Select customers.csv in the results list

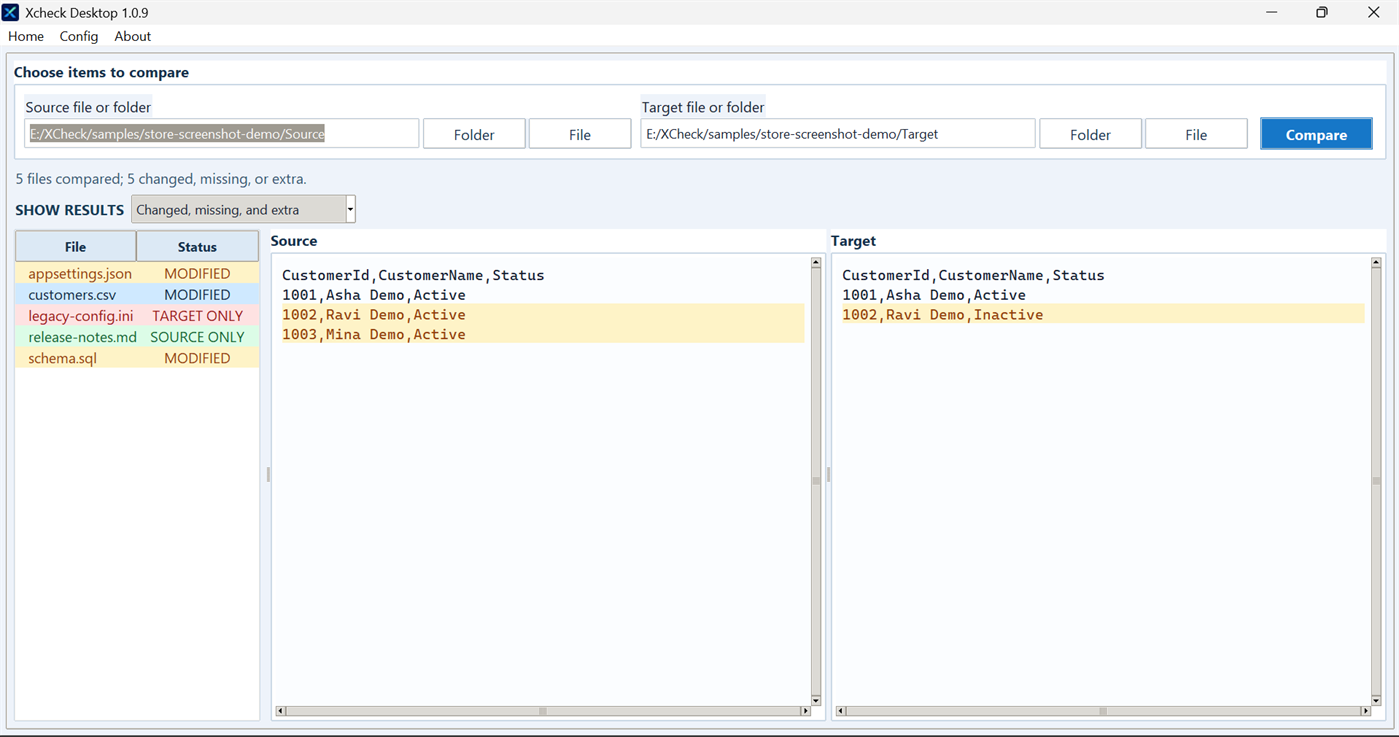point(137,295)
